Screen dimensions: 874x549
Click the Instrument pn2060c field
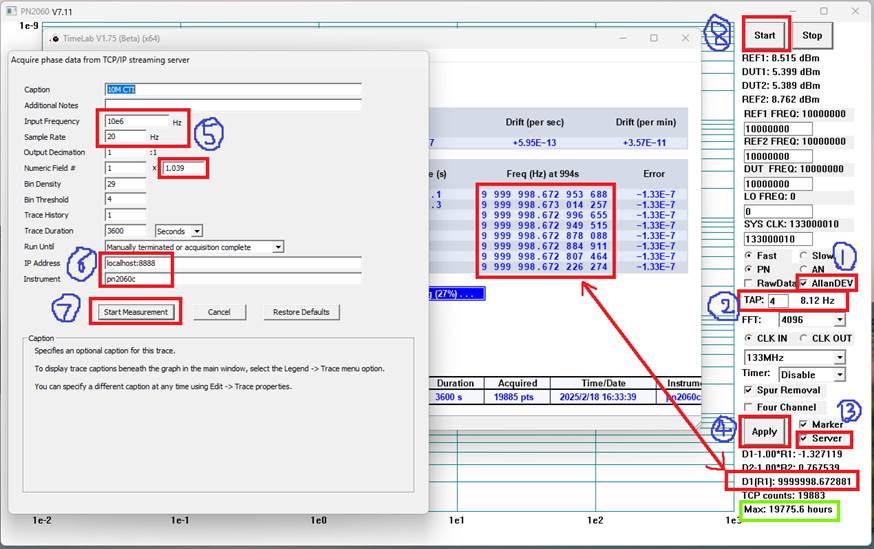tap(233, 279)
